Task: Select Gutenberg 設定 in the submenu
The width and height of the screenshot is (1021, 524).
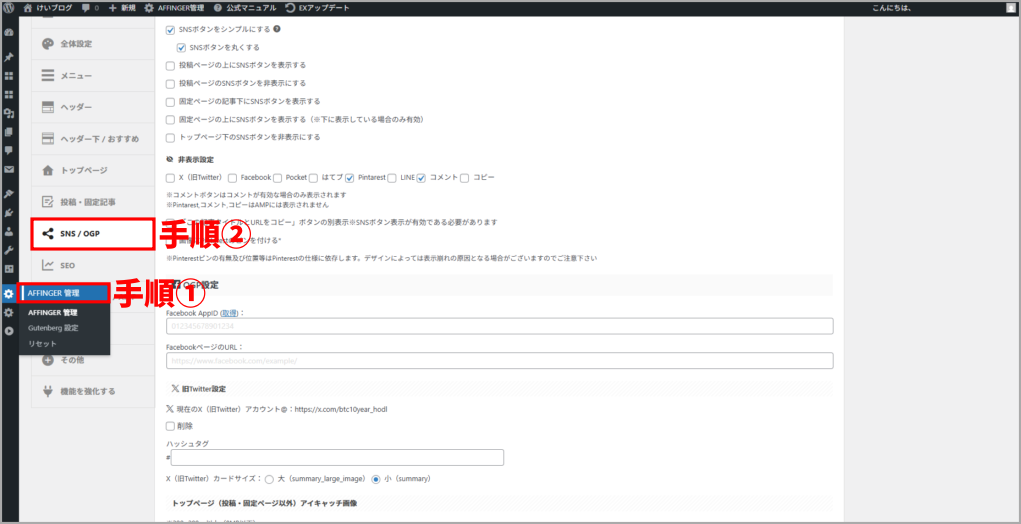Action: (53, 328)
